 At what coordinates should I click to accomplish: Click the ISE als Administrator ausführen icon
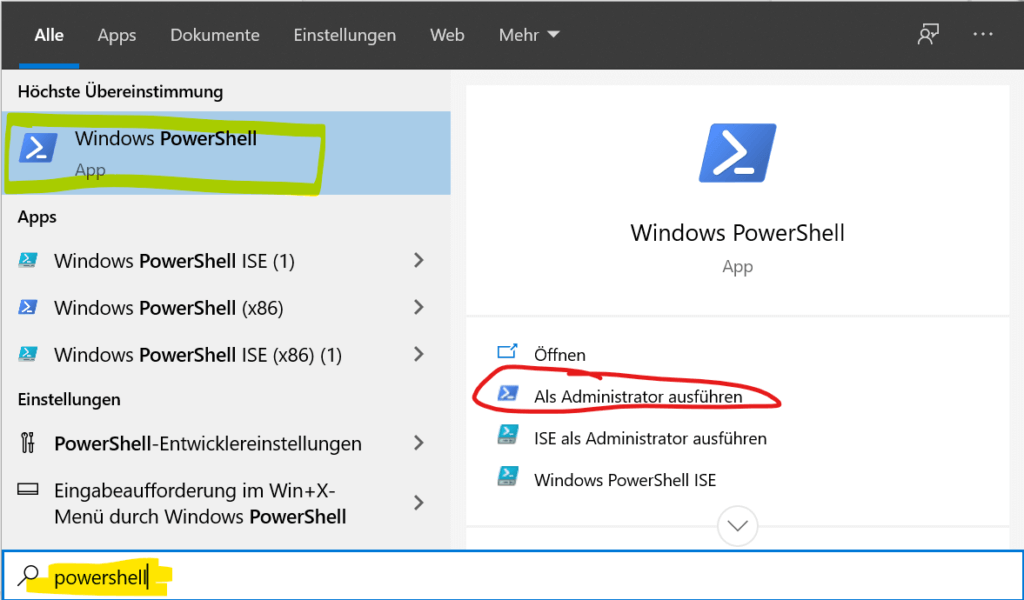[x=507, y=436]
